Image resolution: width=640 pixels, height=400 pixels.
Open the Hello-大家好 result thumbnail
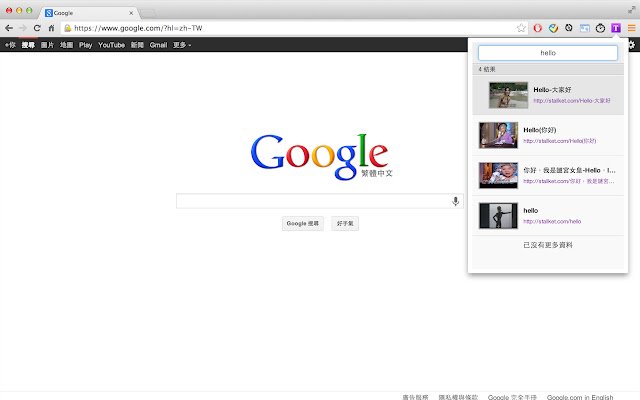click(508, 95)
